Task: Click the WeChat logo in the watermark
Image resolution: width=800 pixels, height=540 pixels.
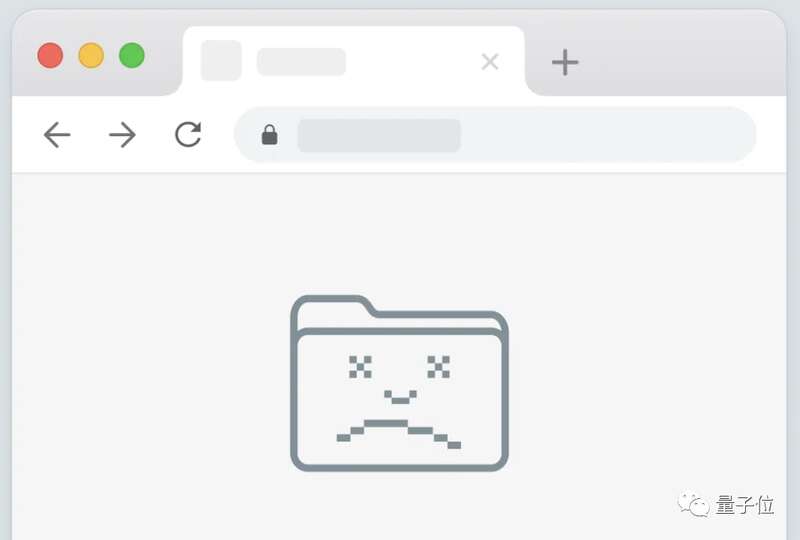Action: click(693, 505)
